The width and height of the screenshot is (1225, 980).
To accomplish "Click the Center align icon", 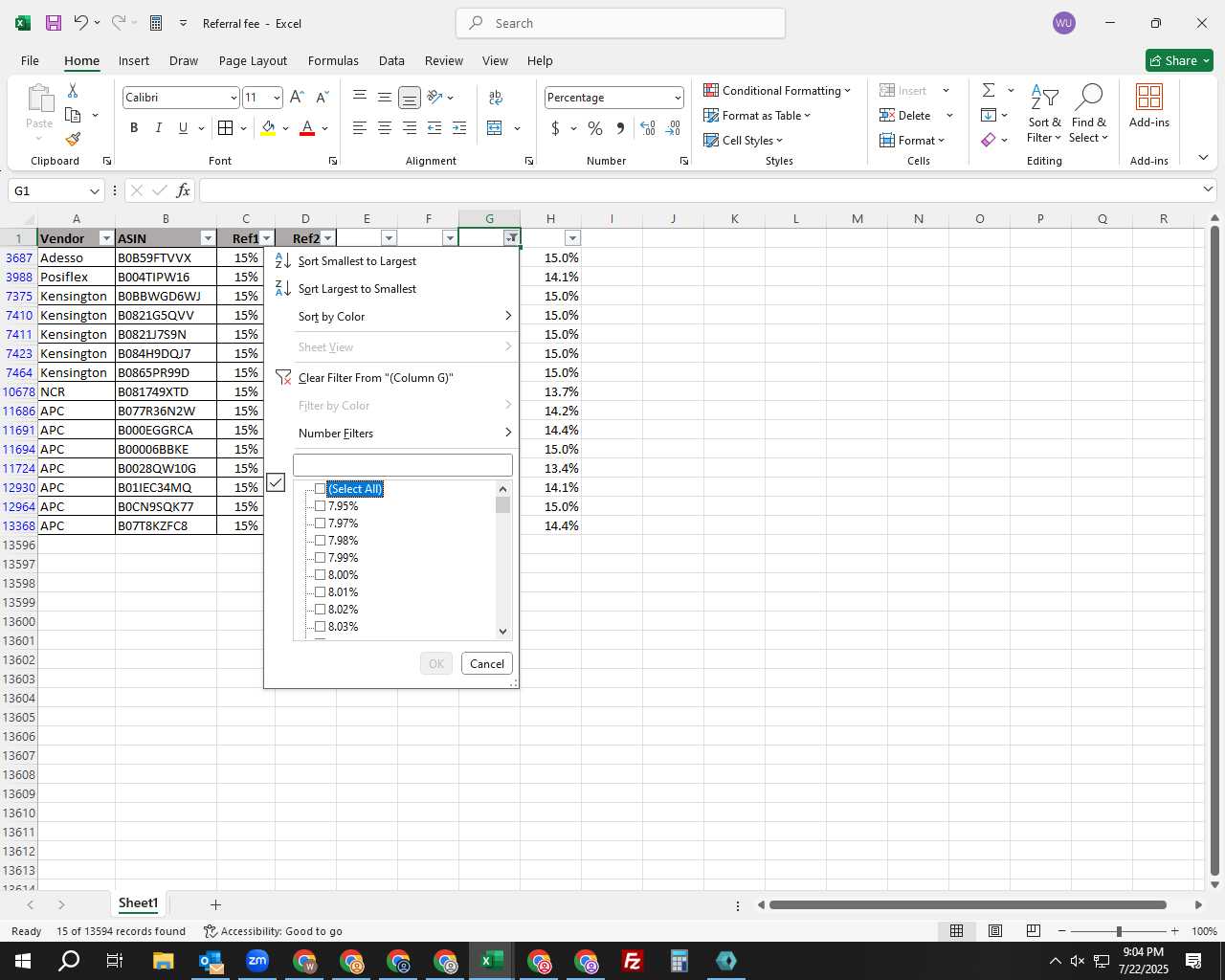I will (x=384, y=128).
